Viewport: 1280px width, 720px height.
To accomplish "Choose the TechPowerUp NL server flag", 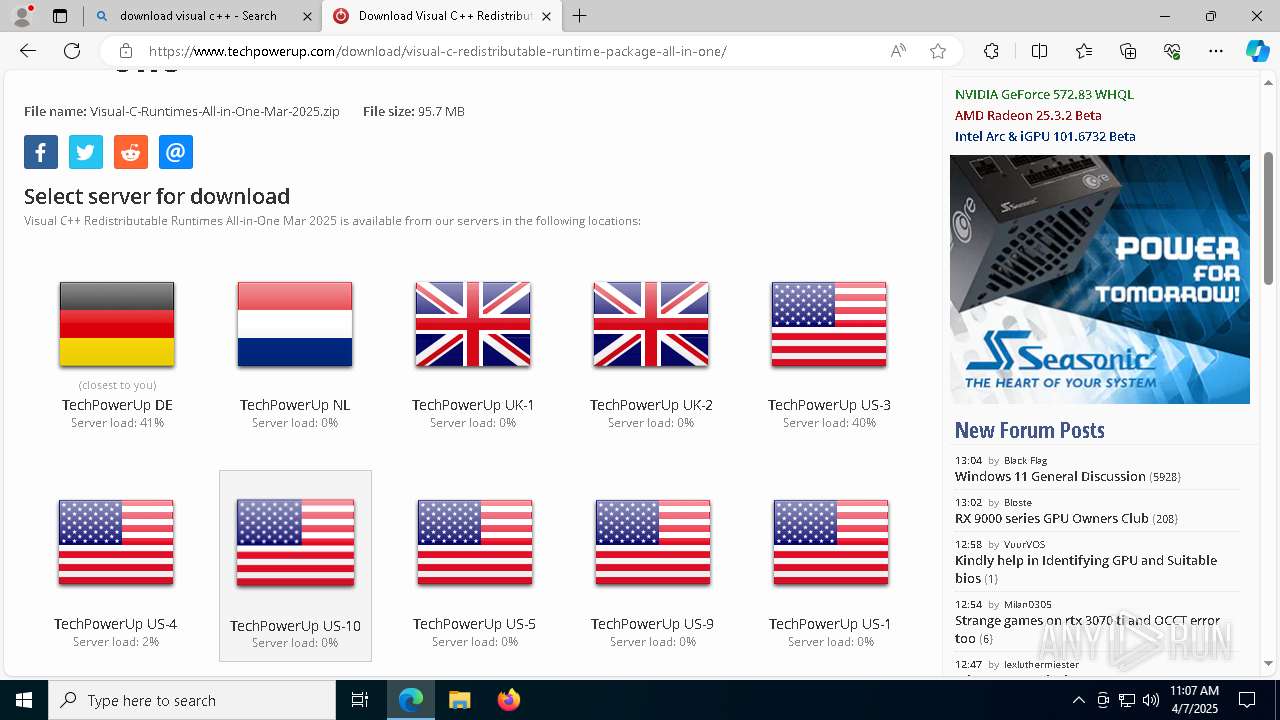I will coord(295,324).
